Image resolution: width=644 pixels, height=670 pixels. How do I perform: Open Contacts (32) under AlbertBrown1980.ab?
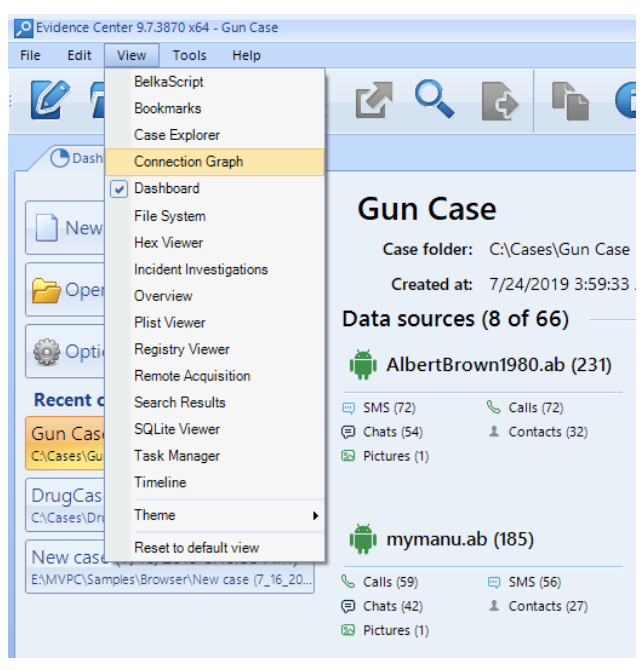pos(548,432)
